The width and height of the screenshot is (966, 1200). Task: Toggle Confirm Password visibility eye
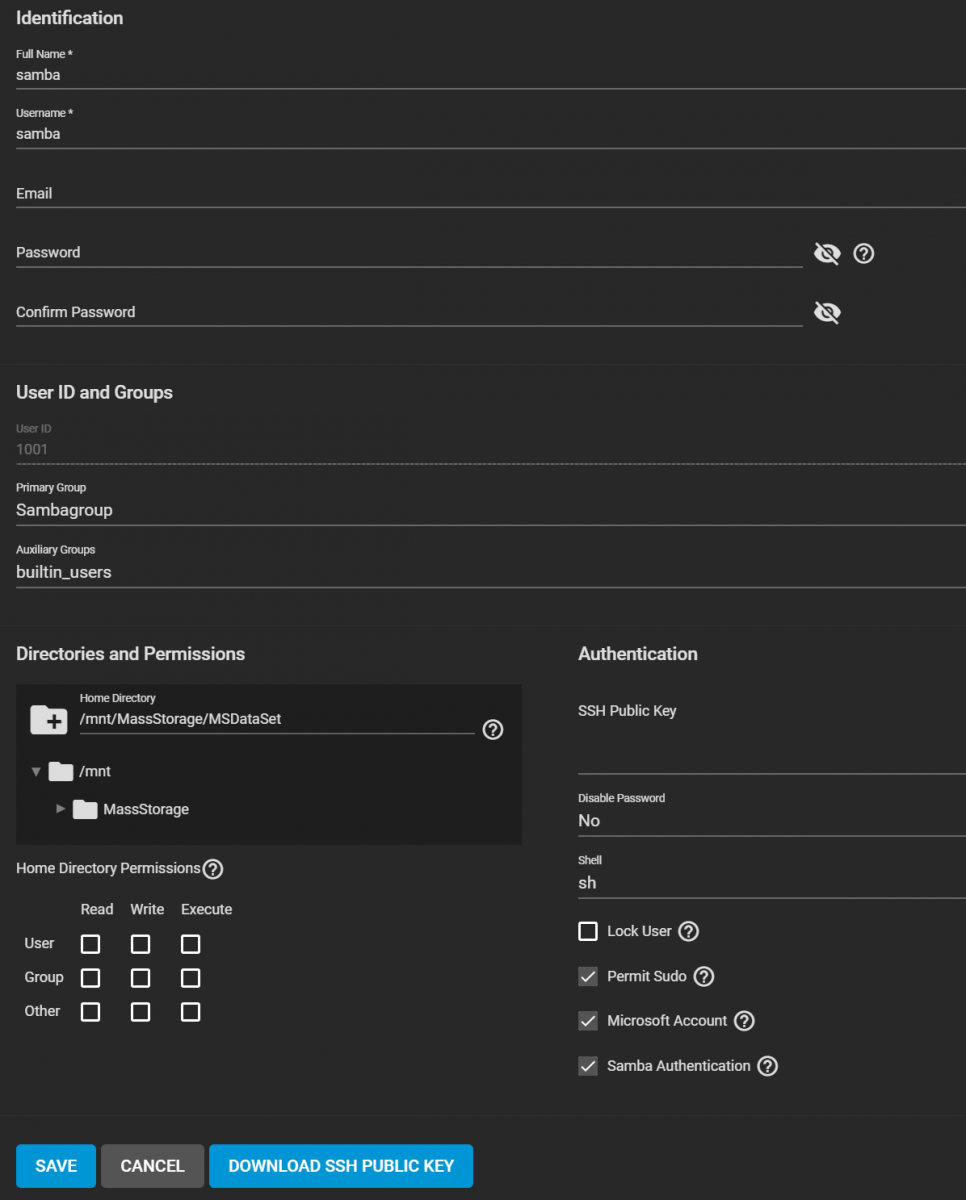(x=827, y=313)
